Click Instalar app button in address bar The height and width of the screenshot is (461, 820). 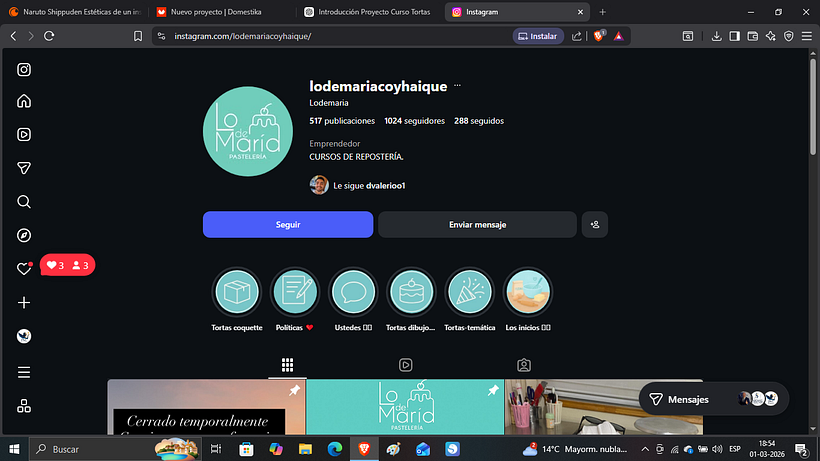point(538,36)
